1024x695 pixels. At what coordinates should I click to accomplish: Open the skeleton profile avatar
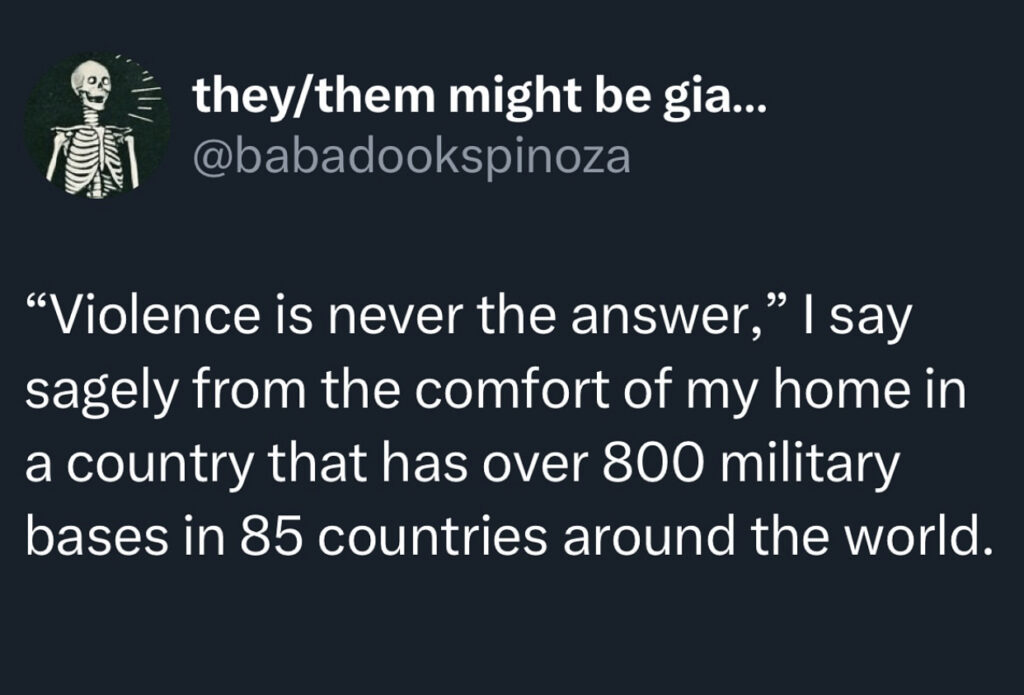pyautogui.click(x=96, y=125)
